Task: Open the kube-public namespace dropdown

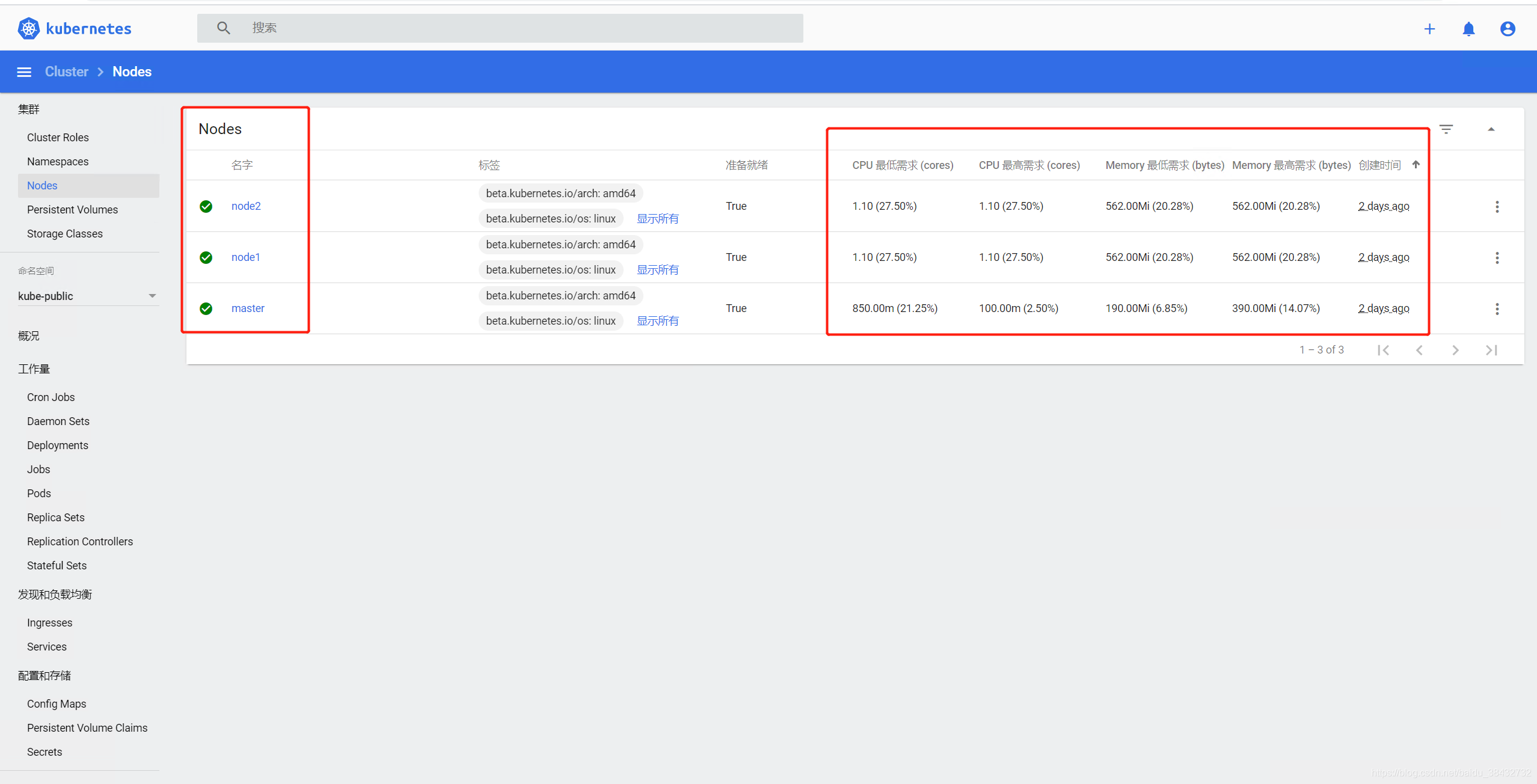Action: (x=87, y=296)
